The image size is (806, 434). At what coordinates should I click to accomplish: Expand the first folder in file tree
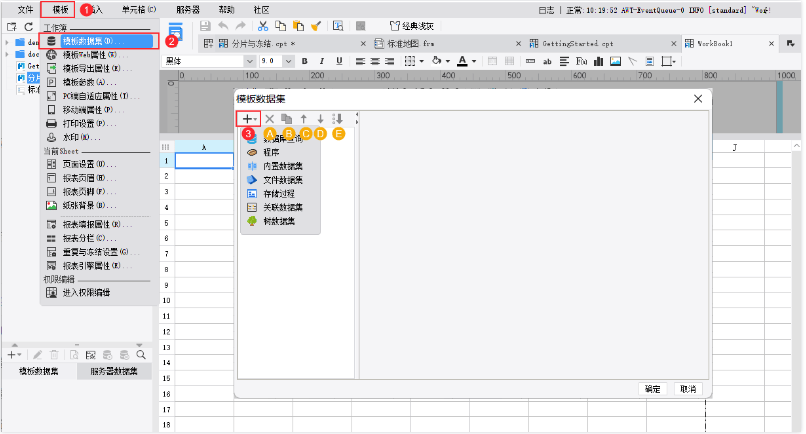8,42
